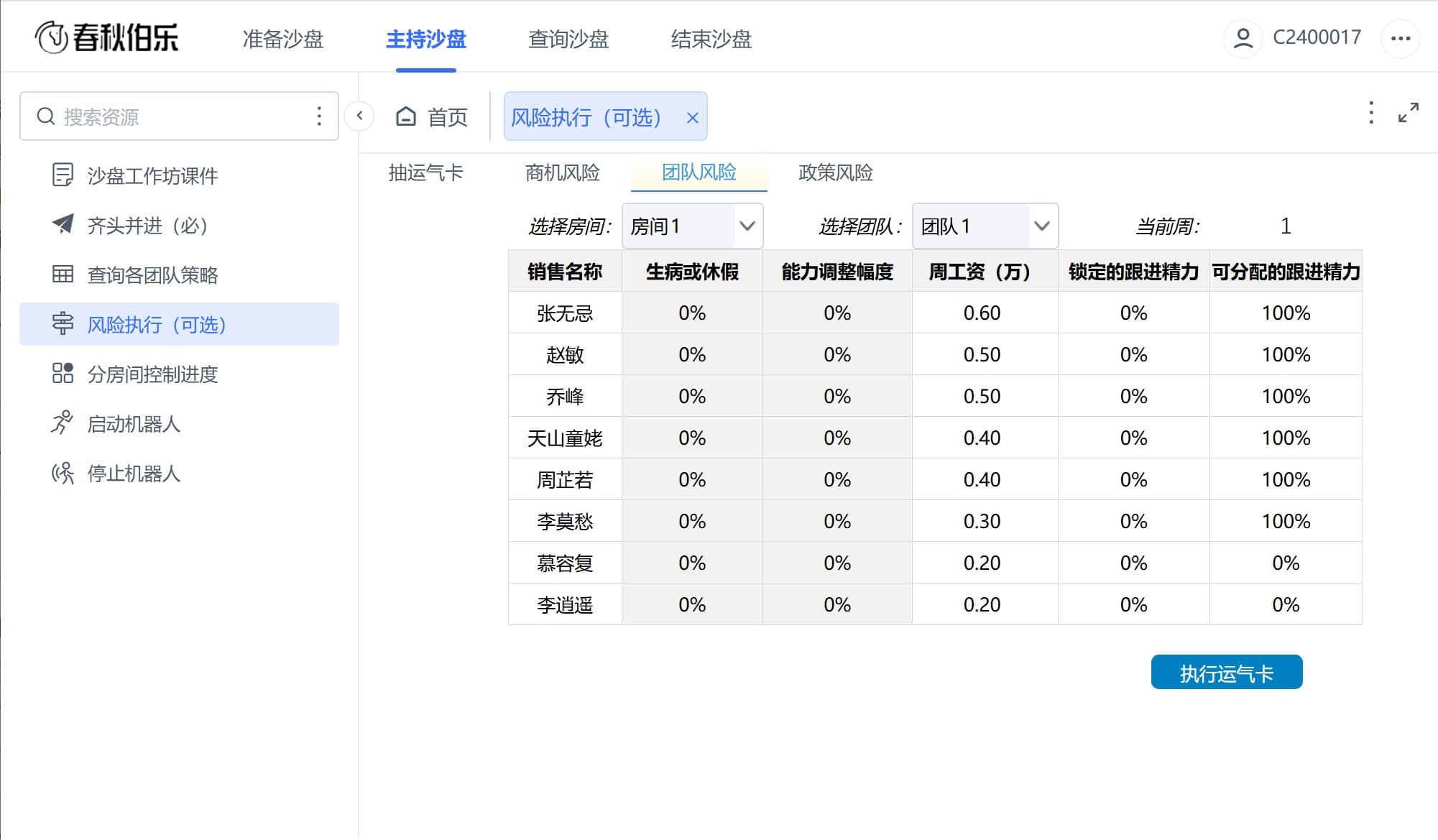Click the 停止机器人 figure icon
This screenshot has height=840, width=1438.
[63, 473]
